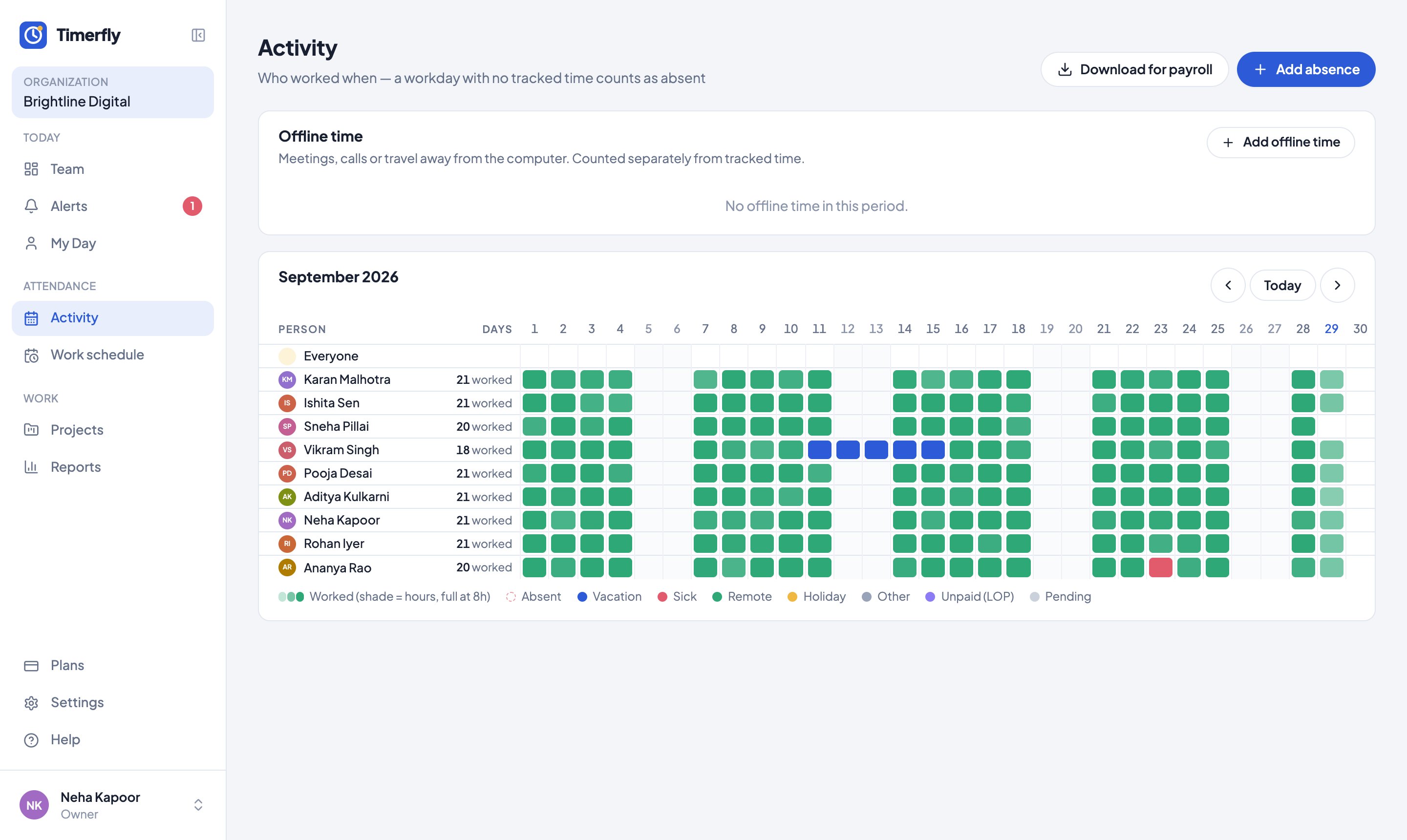Screen dimensions: 1407x840
Task: Open Plans in the sidebar
Action: pyautogui.click(x=113, y=665)
